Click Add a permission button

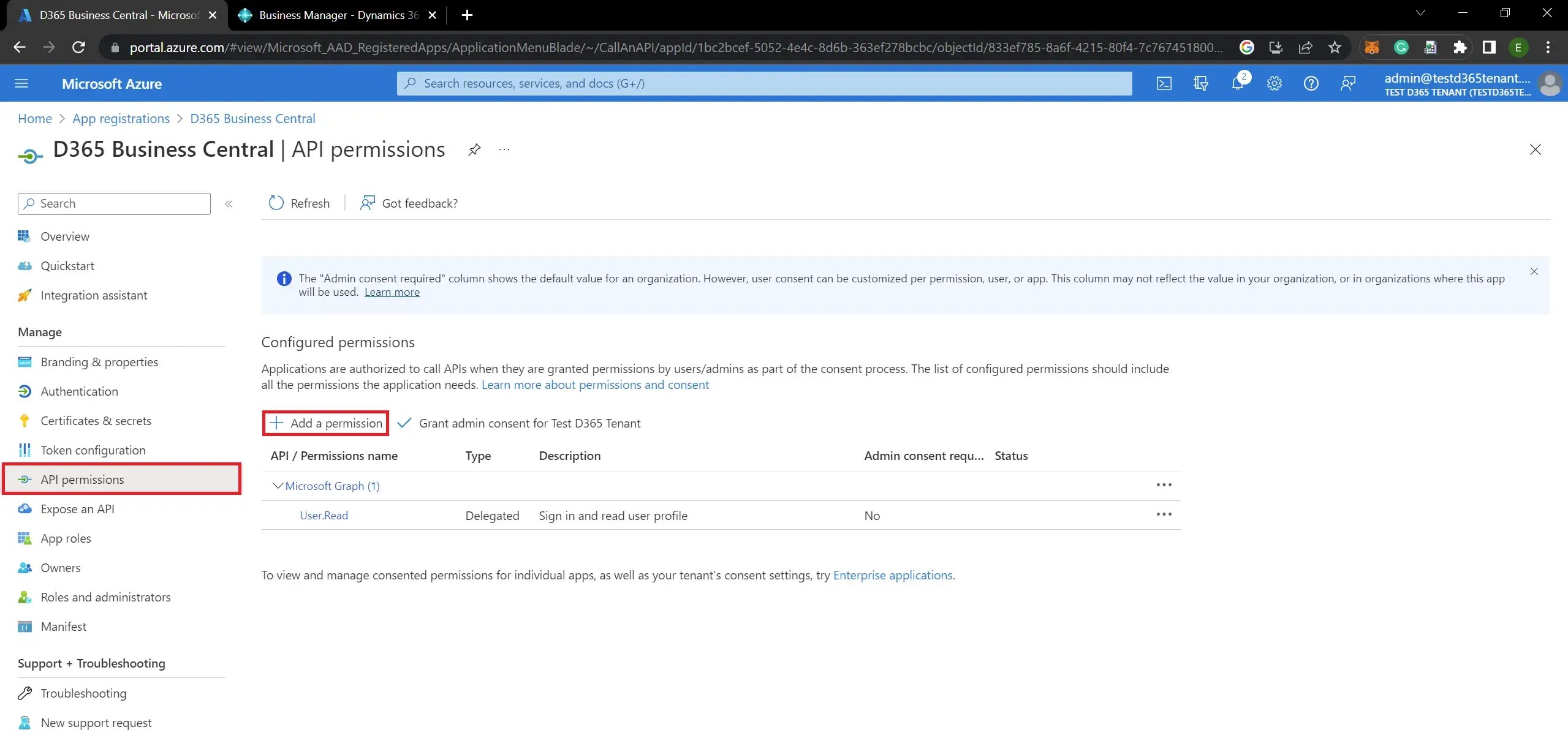point(325,423)
